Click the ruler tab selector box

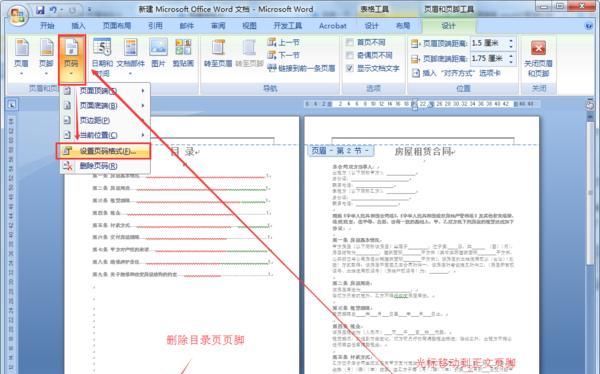[x=12, y=105]
